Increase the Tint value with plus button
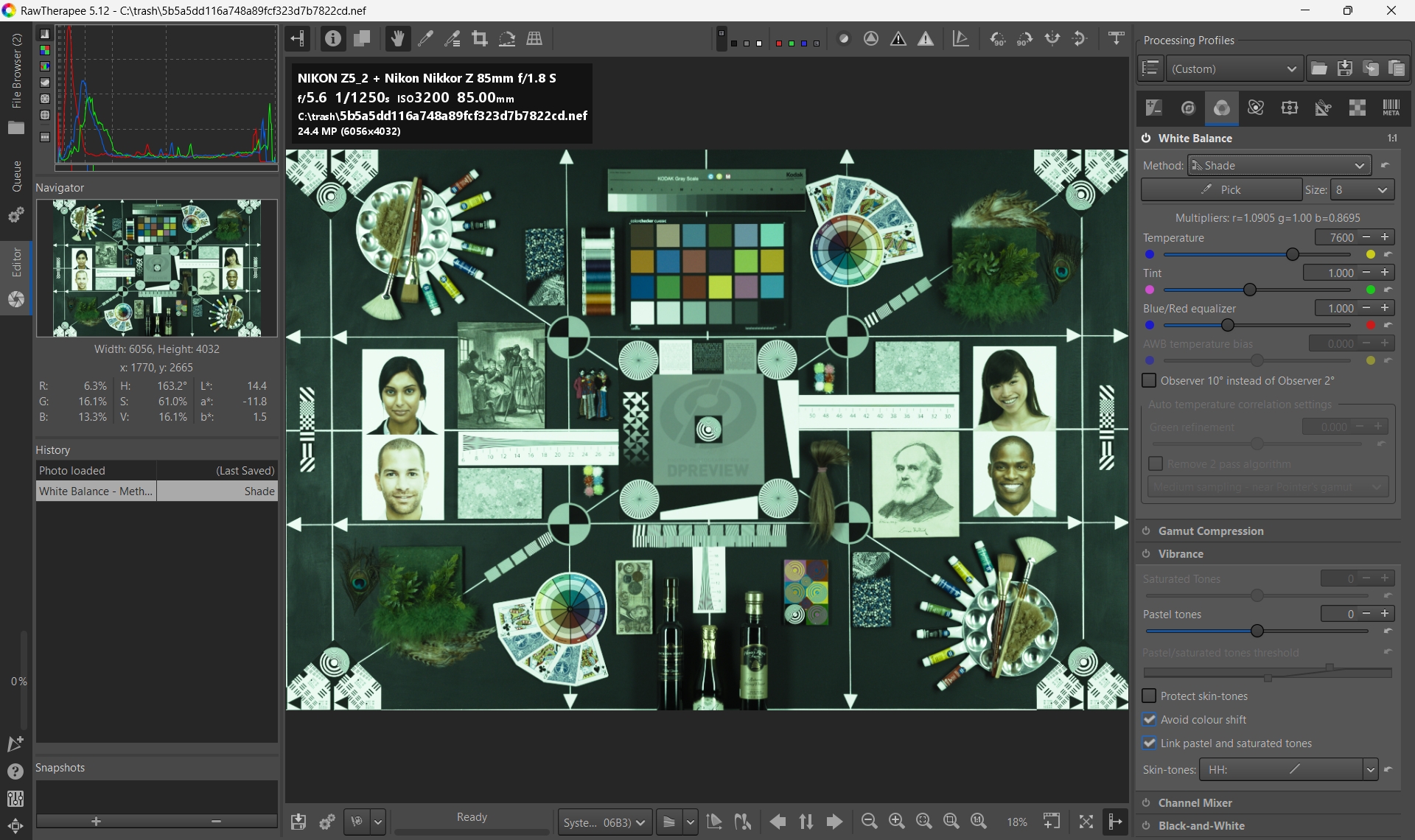 [x=1385, y=273]
